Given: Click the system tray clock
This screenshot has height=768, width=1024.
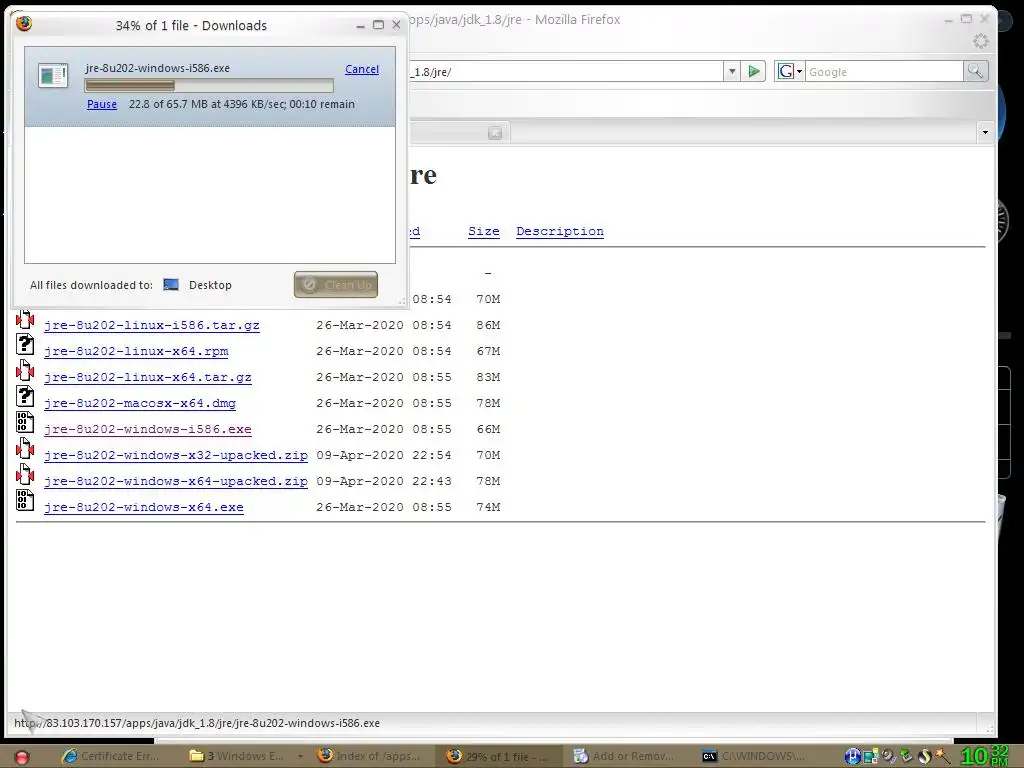Looking at the screenshot, I should [x=984, y=756].
